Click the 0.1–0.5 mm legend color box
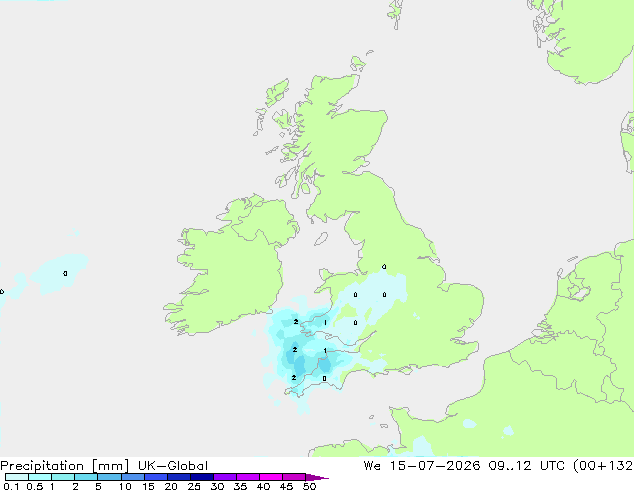 click(17, 477)
